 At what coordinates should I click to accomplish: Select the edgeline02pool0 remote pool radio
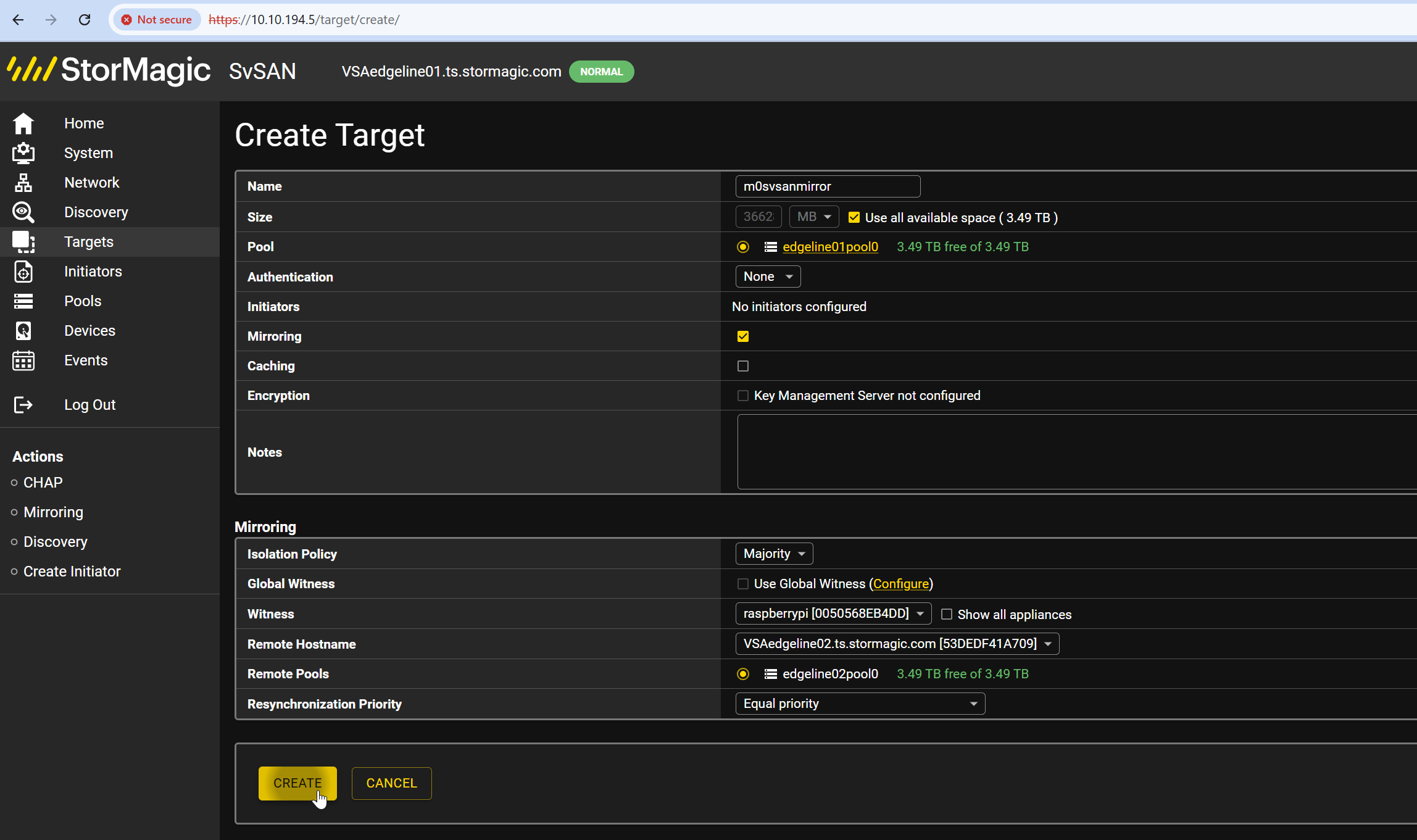coord(743,674)
